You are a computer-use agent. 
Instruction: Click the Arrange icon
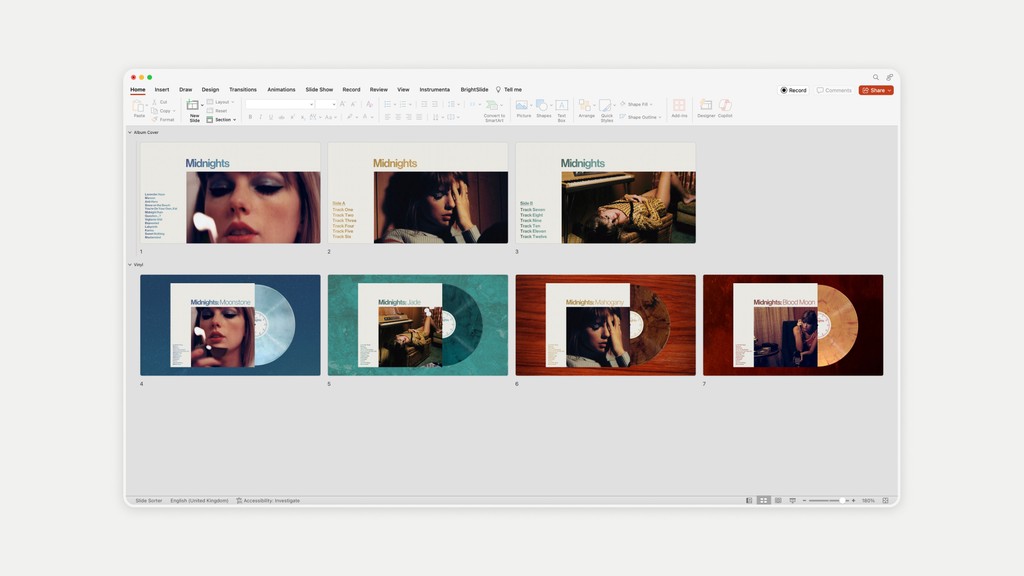[x=587, y=105]
